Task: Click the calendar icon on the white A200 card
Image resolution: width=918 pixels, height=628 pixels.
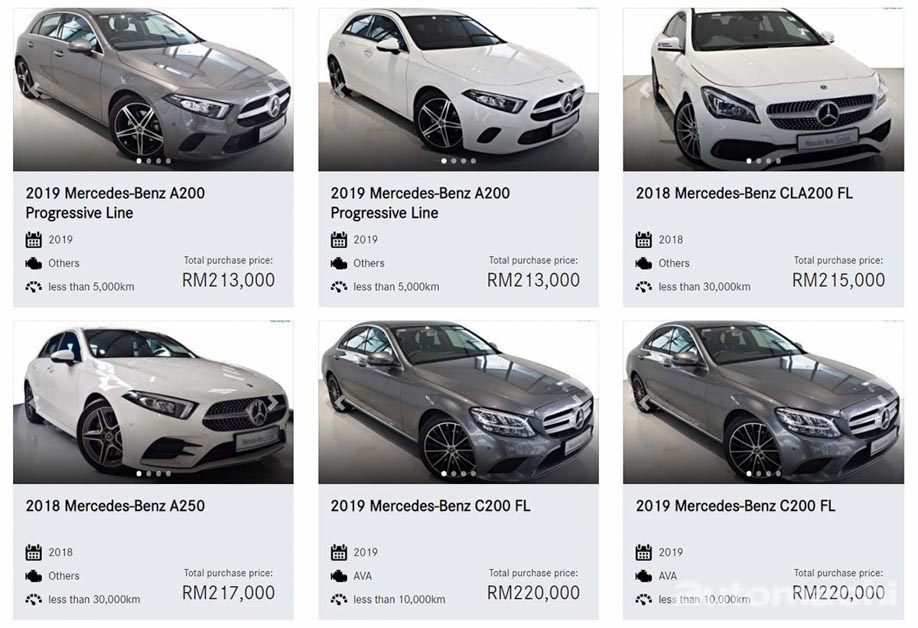Action: coord(339,240)
